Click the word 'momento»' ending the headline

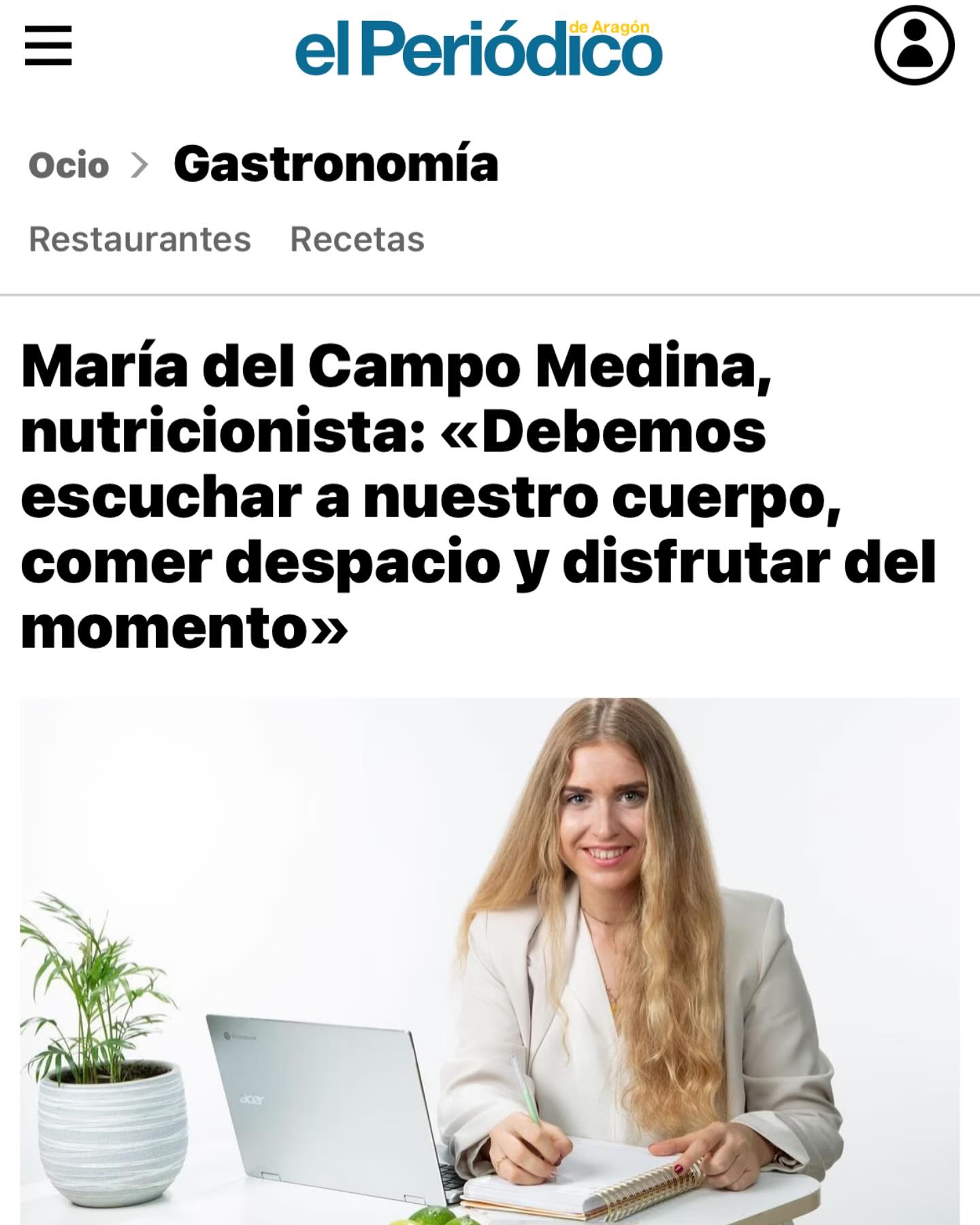[x=184, y=628]
